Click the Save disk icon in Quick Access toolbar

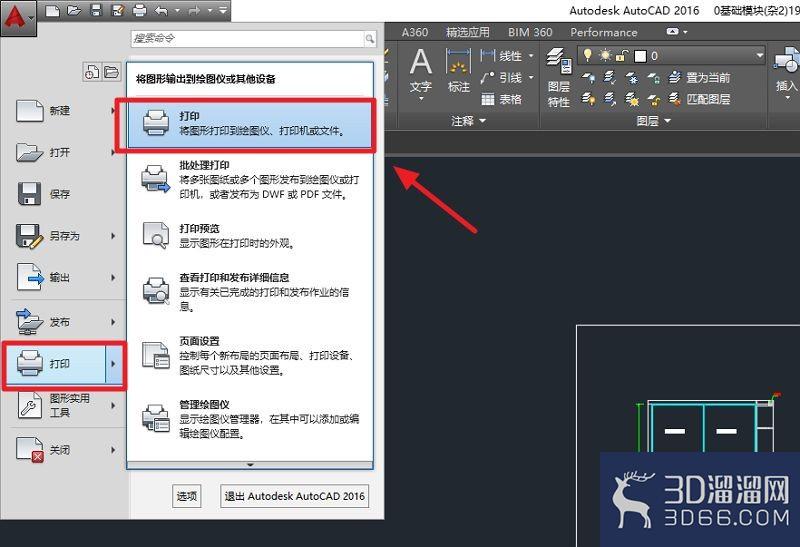(x=96, y=10)
